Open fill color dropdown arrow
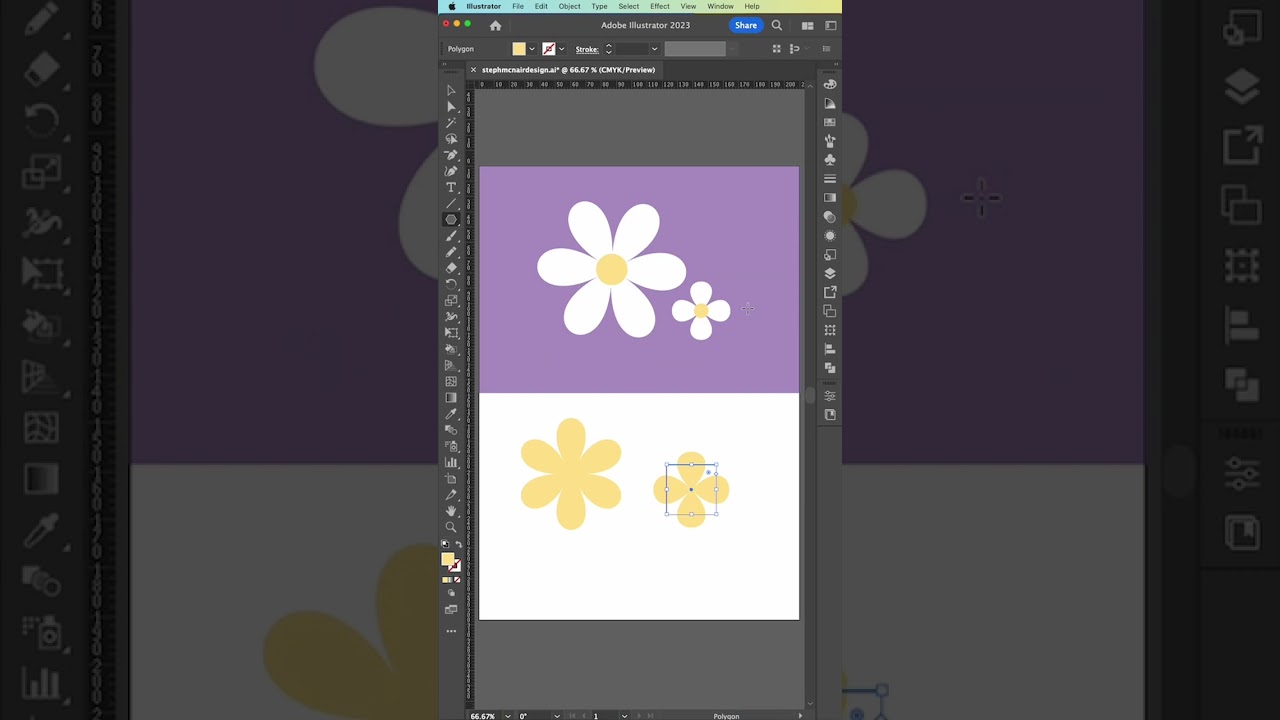The image size is (1280, 720). [x=532, y=49]
